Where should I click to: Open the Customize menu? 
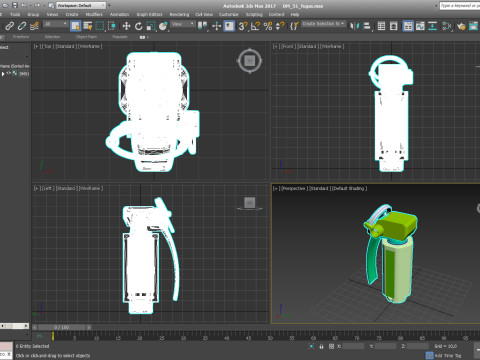[229, 15]
